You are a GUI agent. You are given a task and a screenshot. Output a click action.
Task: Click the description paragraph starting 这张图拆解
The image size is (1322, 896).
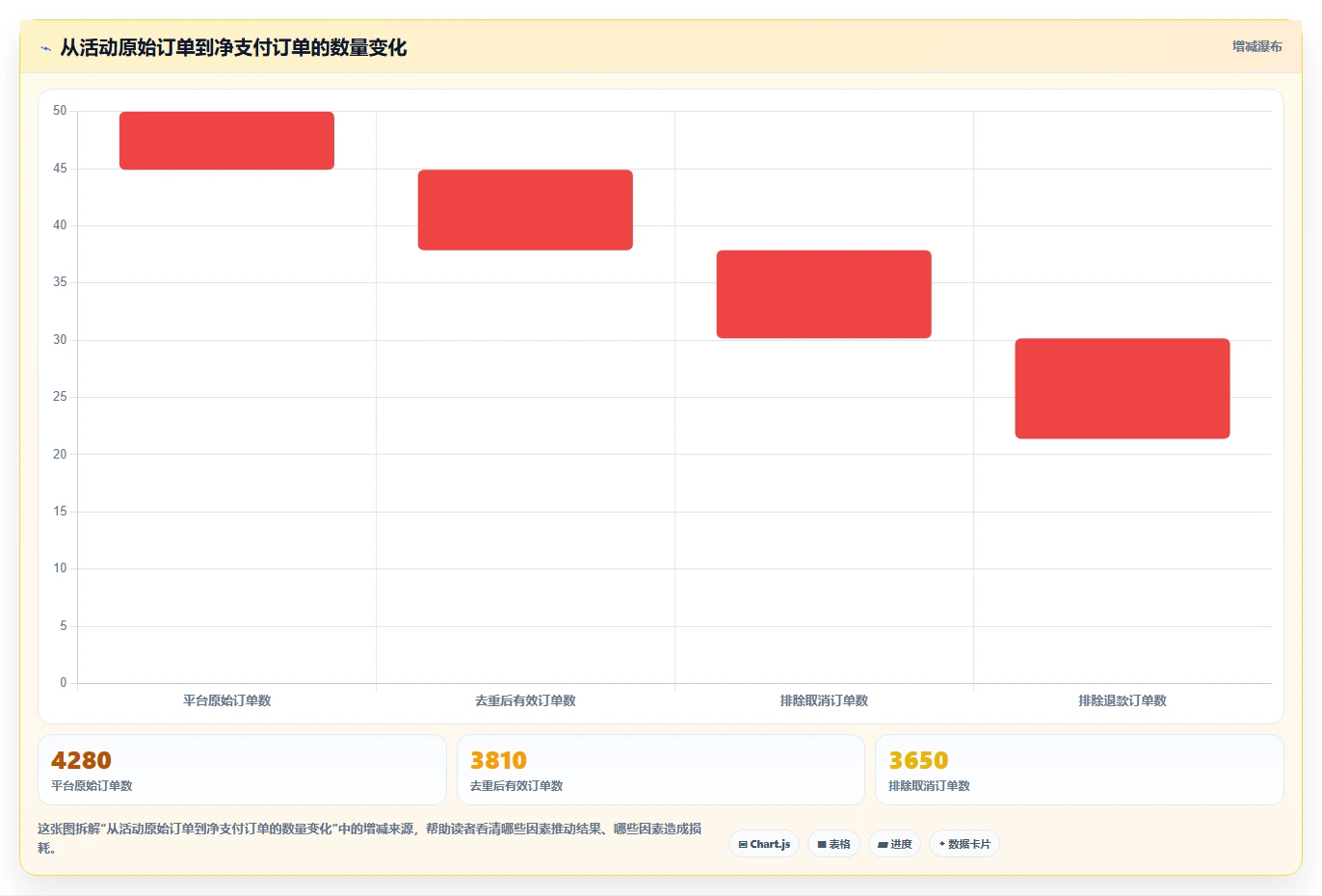pyautogui.click(x=370, y=838)
